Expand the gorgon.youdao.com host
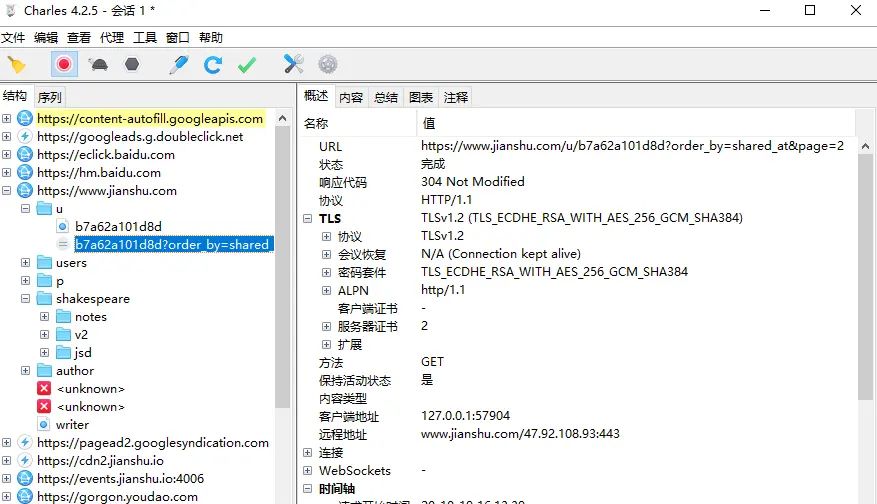This screenshot has width=877, height=504. click(7, 496)
